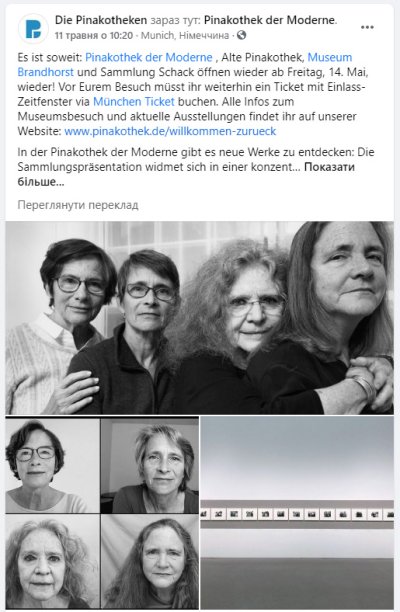400x612 pixels.
Task: Open the curly-haired woman portrait in grid
Action: [x=52, y=561]
